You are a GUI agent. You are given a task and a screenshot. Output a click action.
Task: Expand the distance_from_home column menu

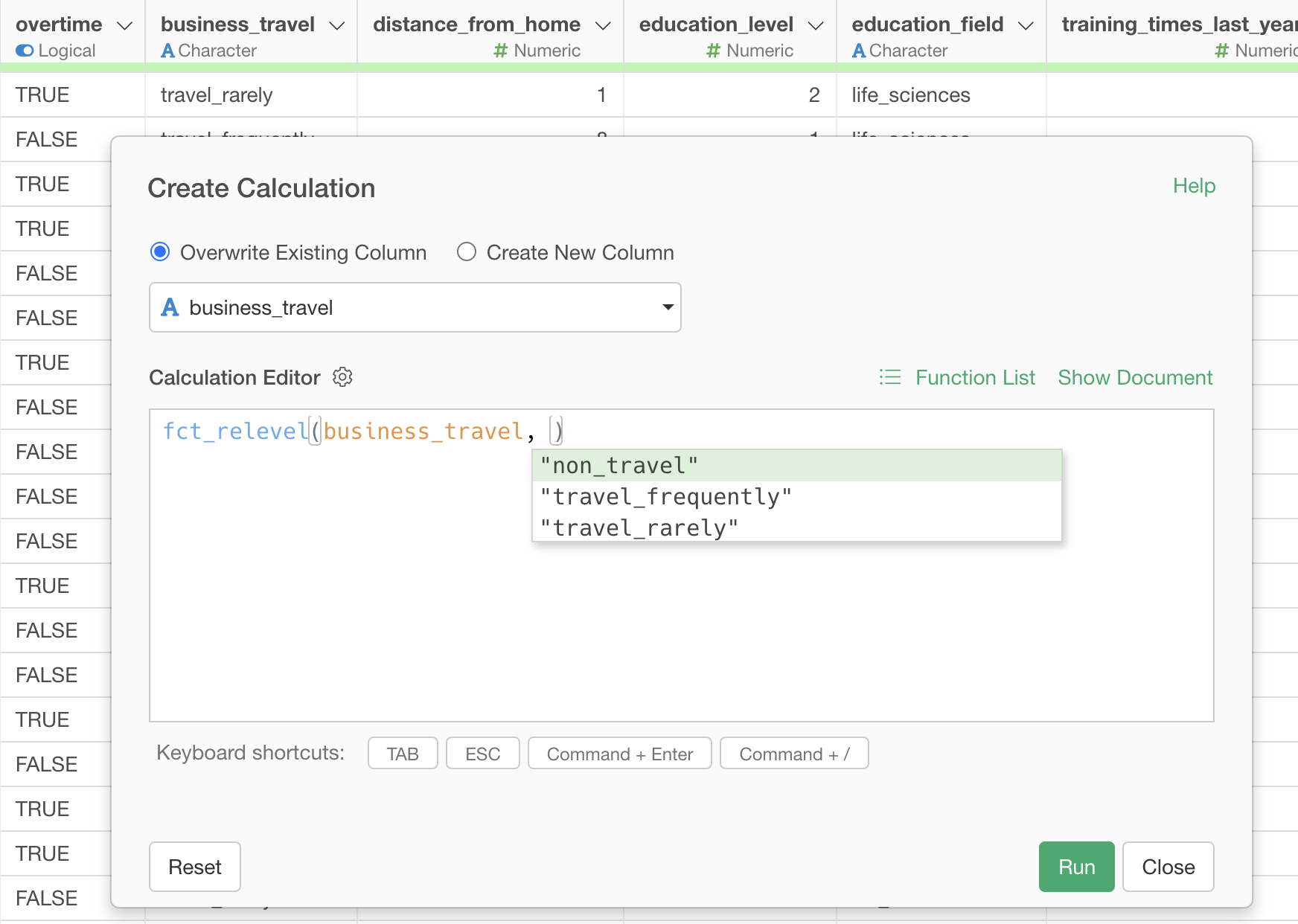(x=604, y=25)
